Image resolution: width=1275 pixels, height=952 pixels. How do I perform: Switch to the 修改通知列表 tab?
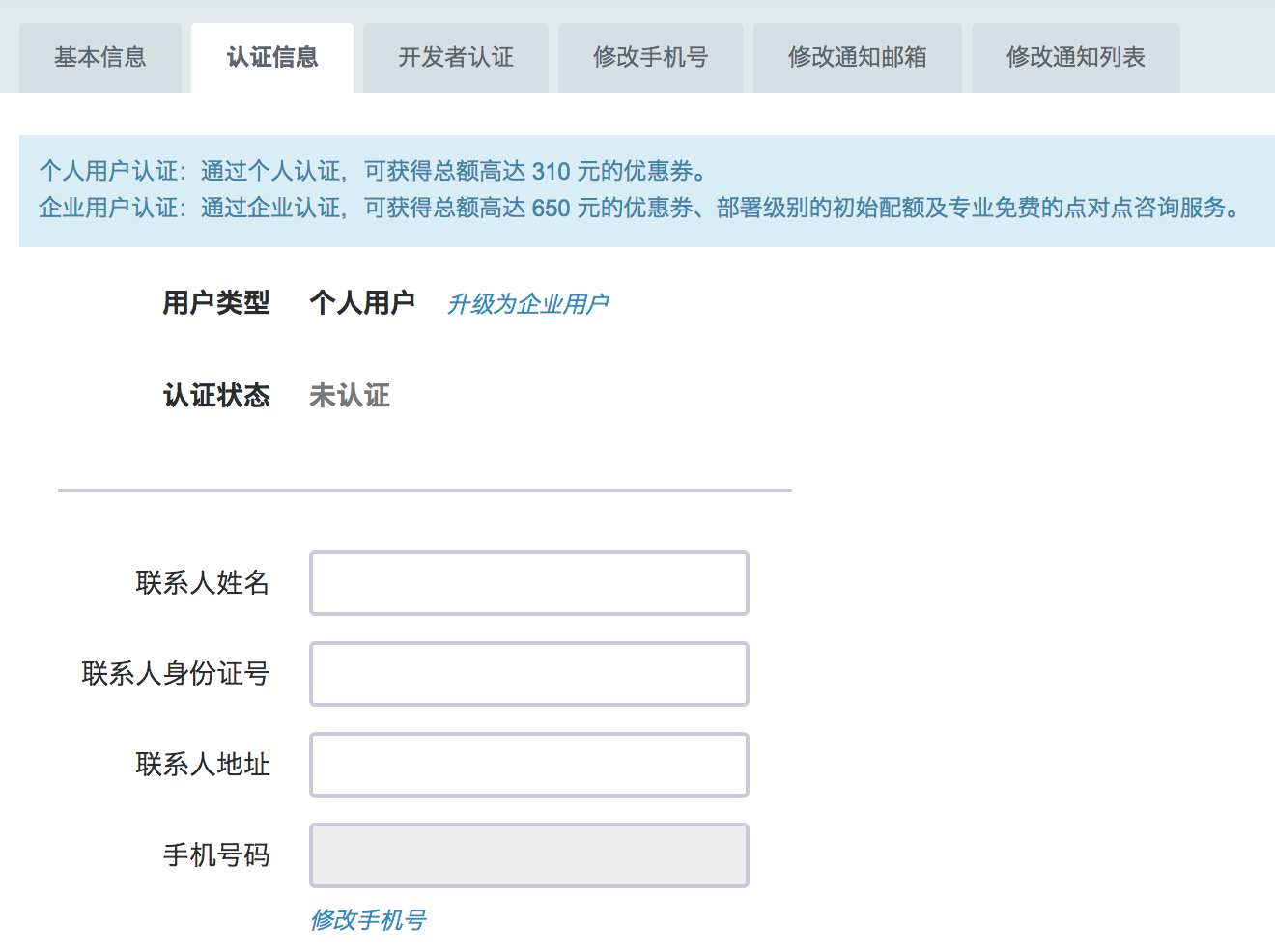[1076, 58]
